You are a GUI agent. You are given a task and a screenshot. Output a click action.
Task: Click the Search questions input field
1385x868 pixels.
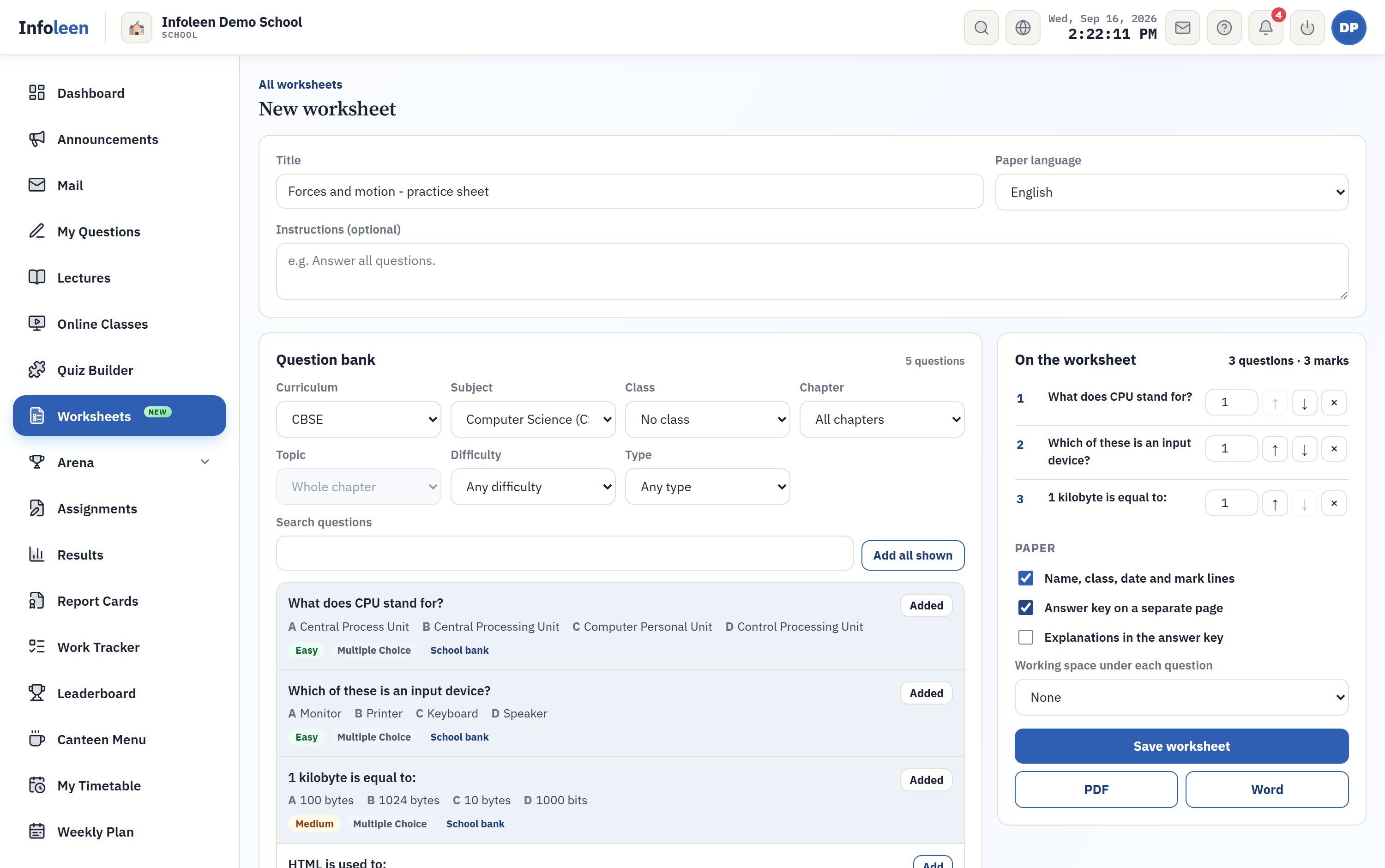pyautogui.click(x=565, y=554)
